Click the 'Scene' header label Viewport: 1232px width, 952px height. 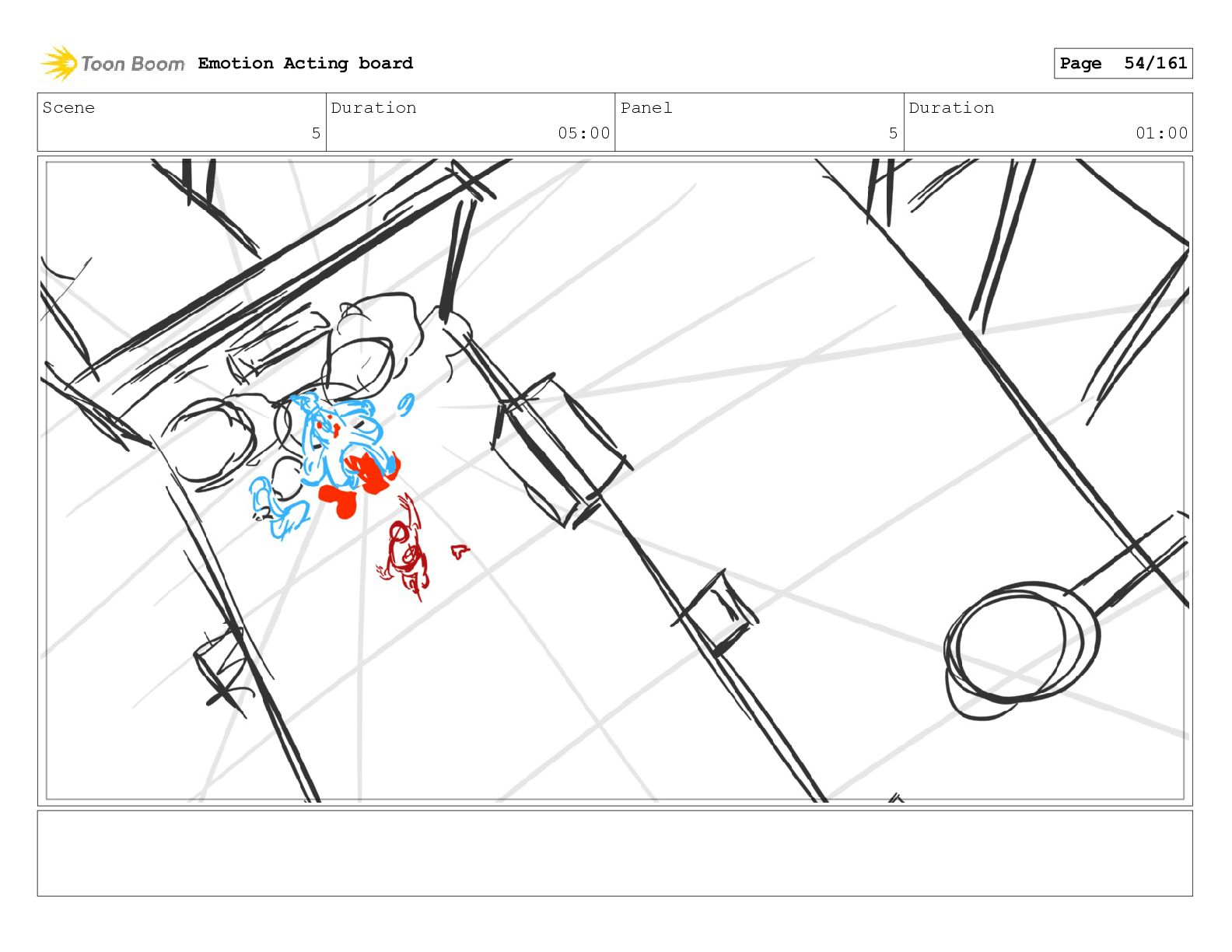tap(68, 107)
